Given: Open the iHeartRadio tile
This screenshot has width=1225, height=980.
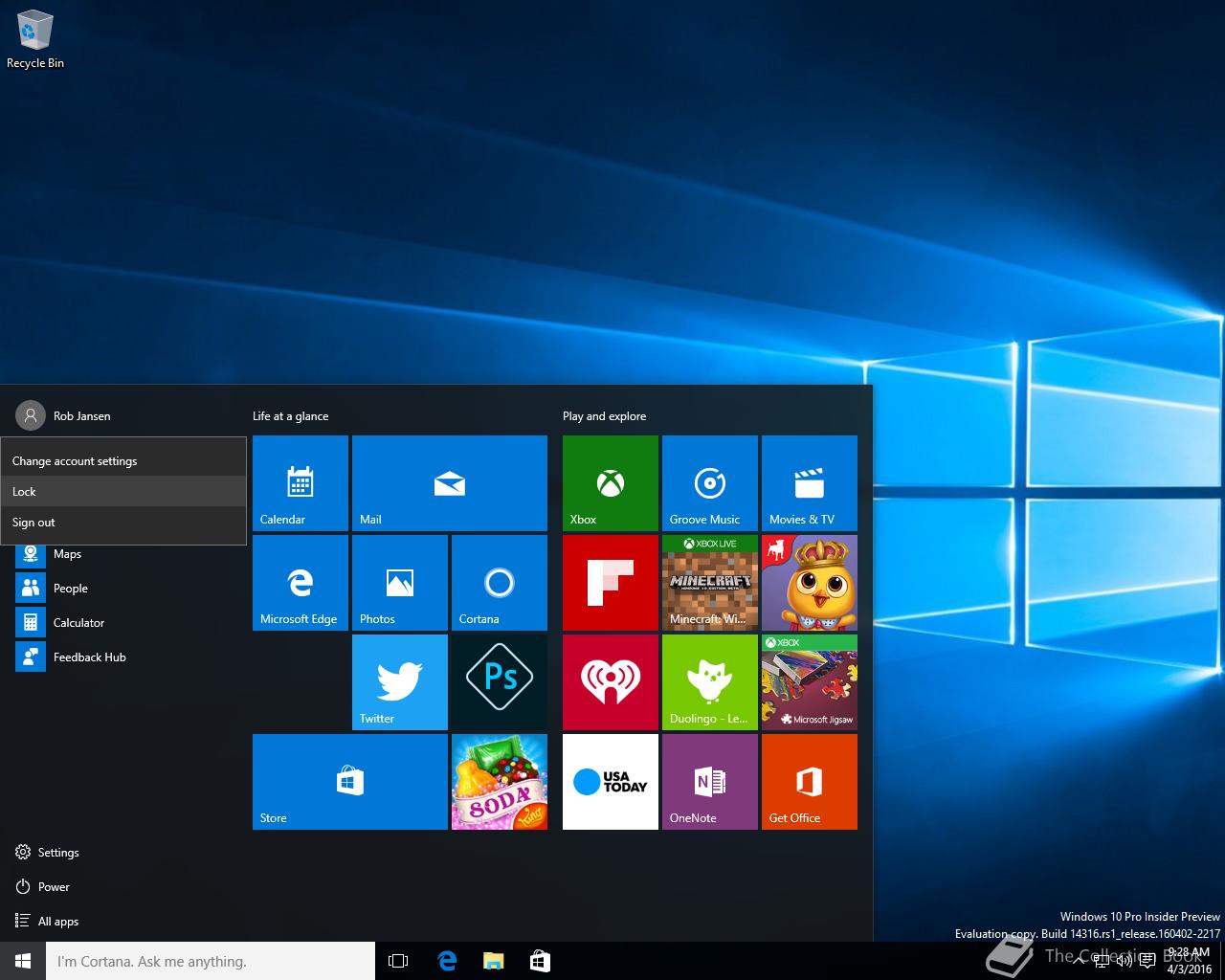Looking at the screenshot, I should tap(611, 682).
